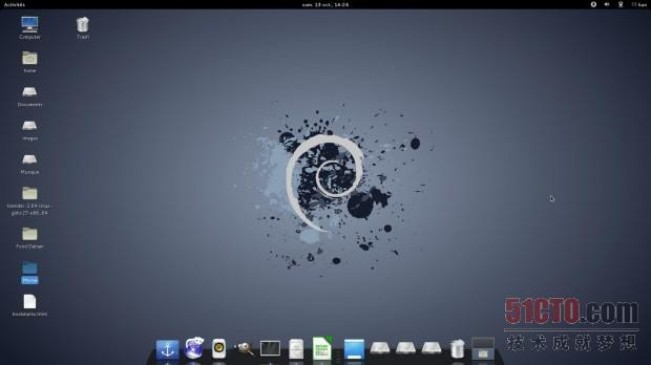Open the user menu in top-right corner

[639, 5]
